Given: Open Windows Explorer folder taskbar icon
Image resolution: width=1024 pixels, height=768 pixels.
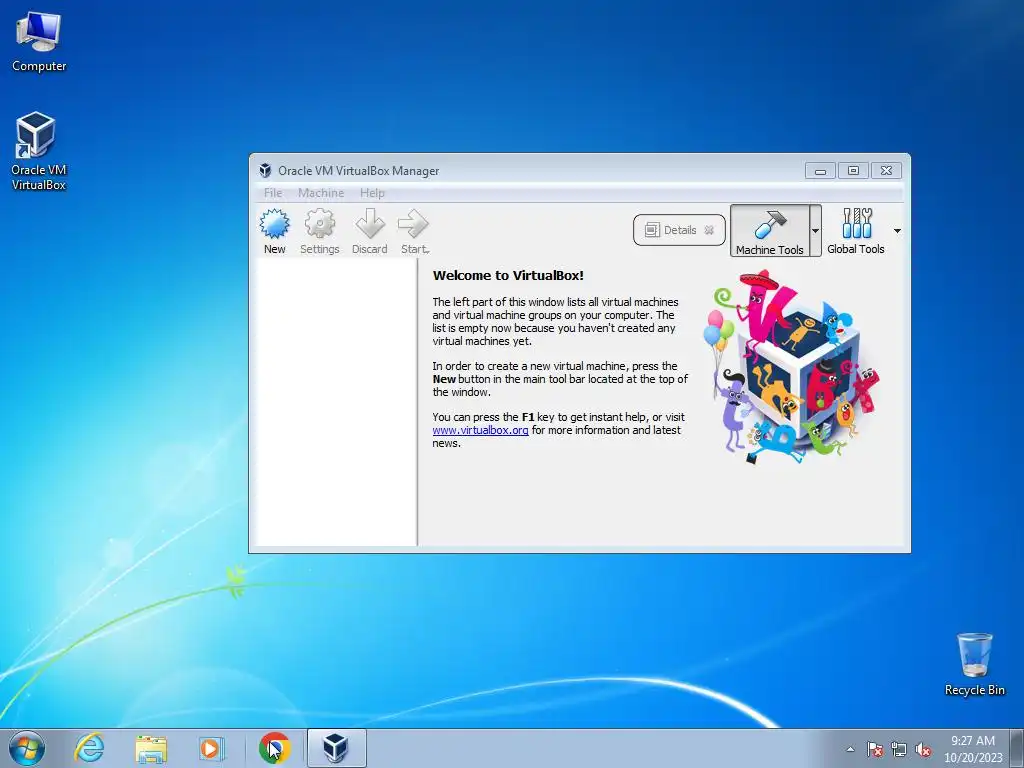Looking at the screenshot, I should click(x=151, y=748).
